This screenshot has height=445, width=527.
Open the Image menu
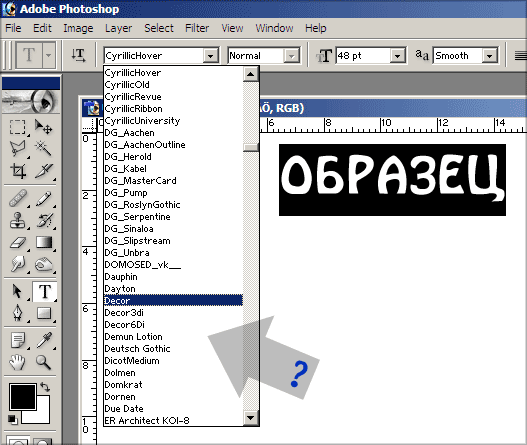(x=78, y=28)
